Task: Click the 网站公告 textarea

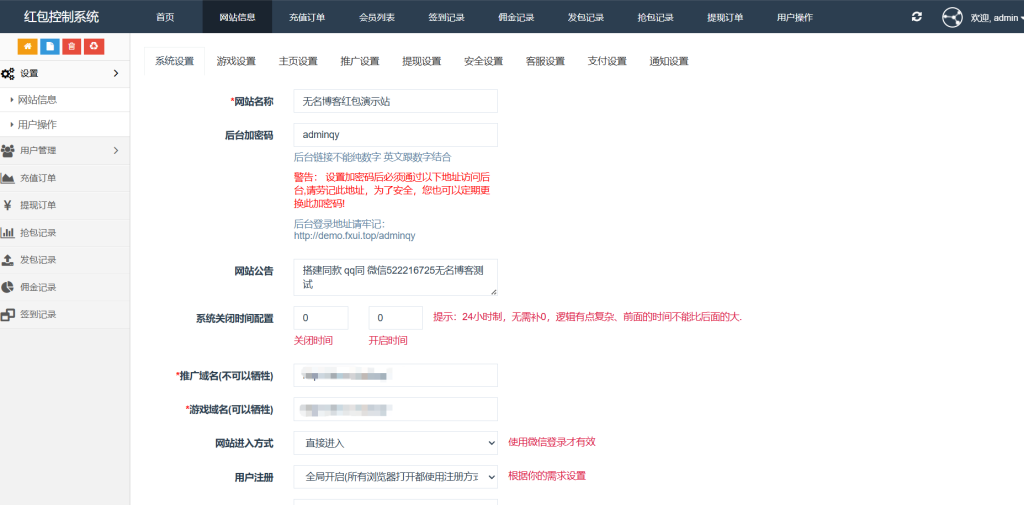Action: pyautogui.click(x=396, y=278)
